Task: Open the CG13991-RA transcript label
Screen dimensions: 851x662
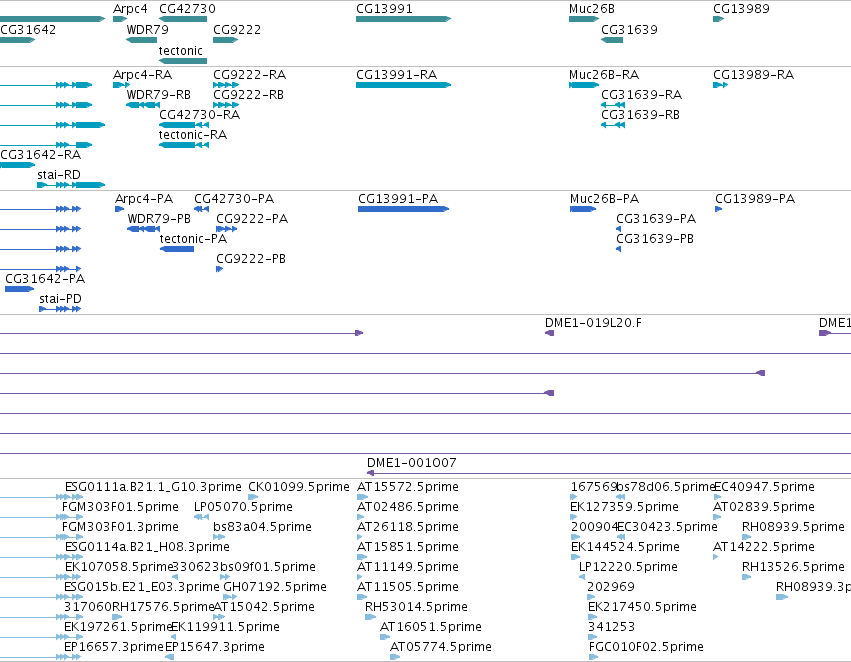Action: 397,75
